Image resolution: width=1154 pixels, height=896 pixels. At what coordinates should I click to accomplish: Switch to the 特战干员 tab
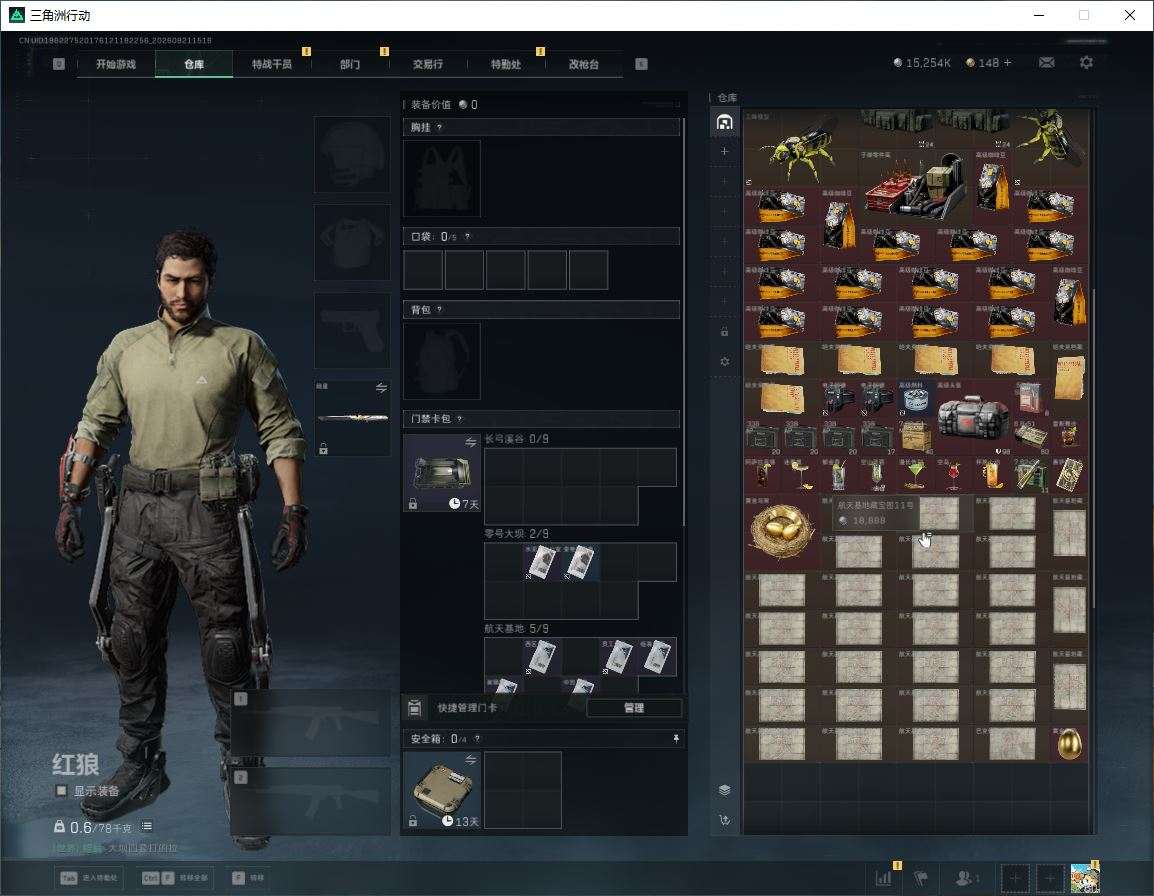click(x=272, y=64)
